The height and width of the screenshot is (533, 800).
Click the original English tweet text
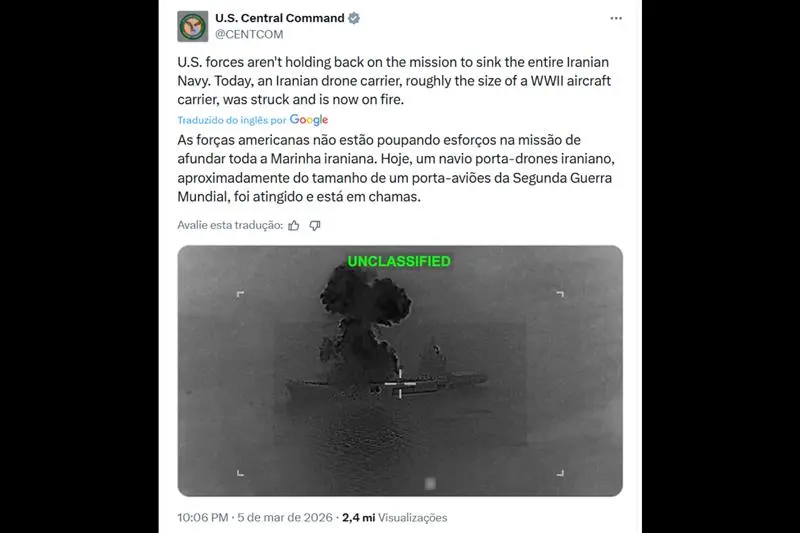click(394, 81)
